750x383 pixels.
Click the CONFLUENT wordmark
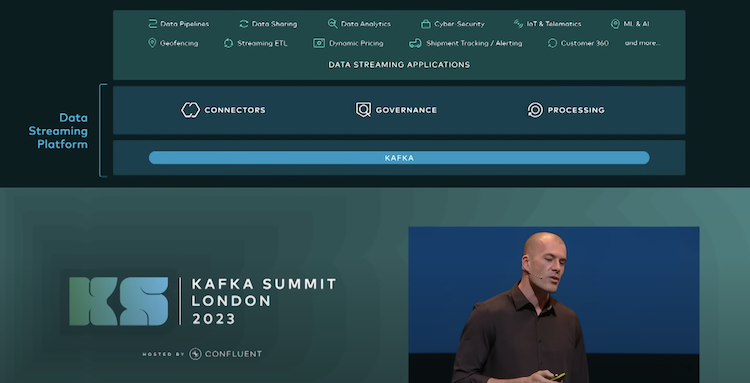click(233, 354)
